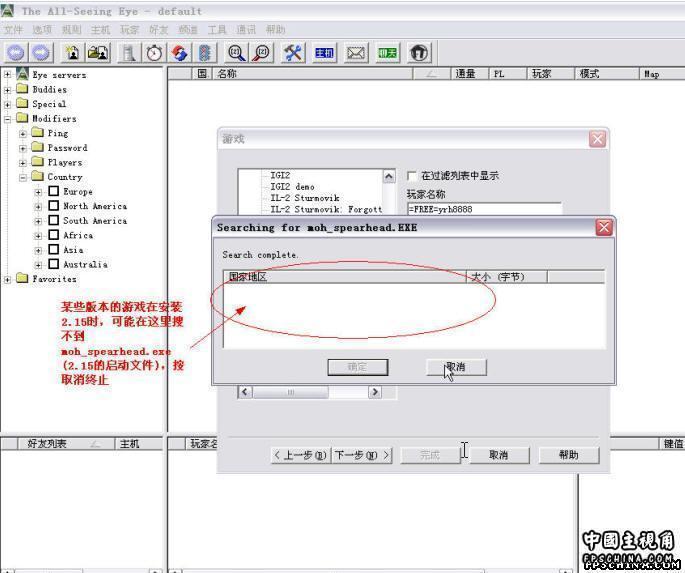The width and height of the screenshot is (685, 573).
Task: Click the dark helmet-face toolbar icon
Action: (419, 53)
